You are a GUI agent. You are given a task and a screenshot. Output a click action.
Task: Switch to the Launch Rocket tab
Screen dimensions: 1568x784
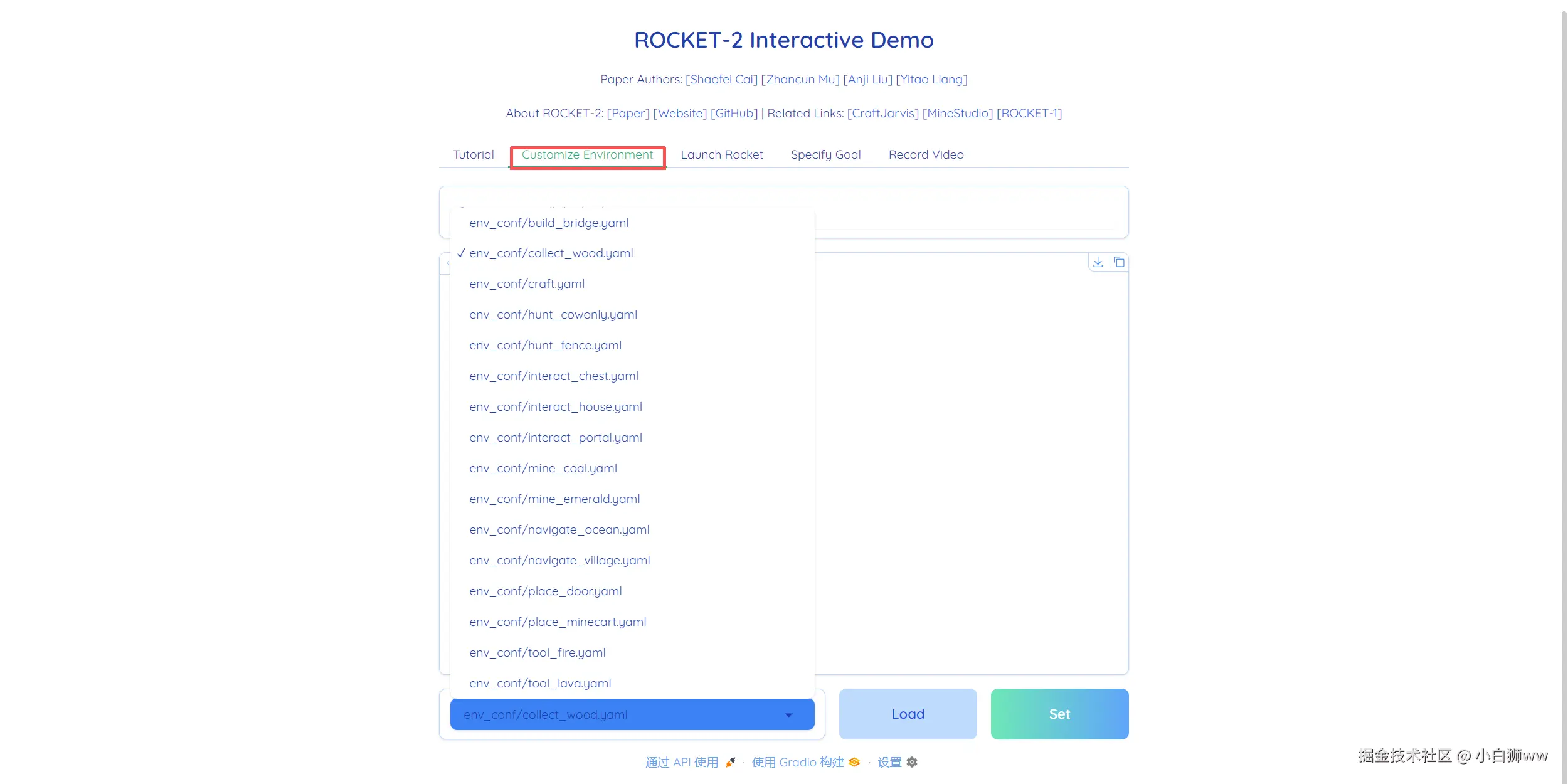721,155
